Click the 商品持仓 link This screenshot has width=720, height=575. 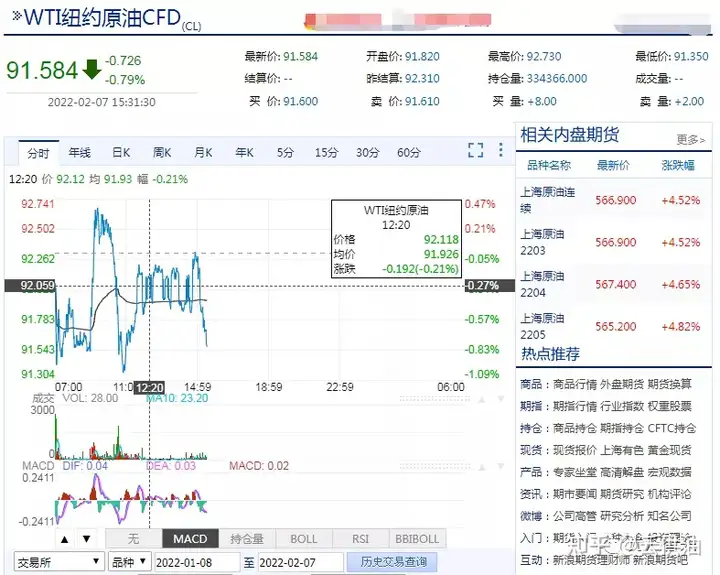(574, 428)
